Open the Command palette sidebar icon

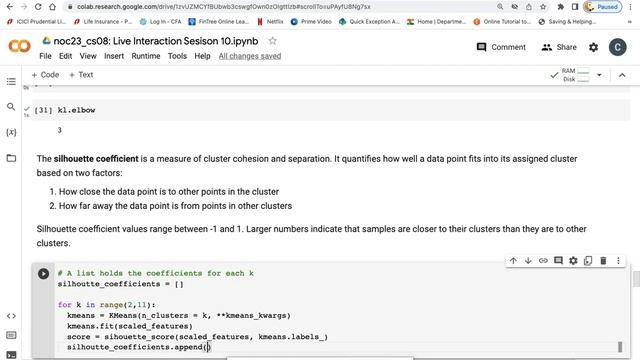click(11, 335)
